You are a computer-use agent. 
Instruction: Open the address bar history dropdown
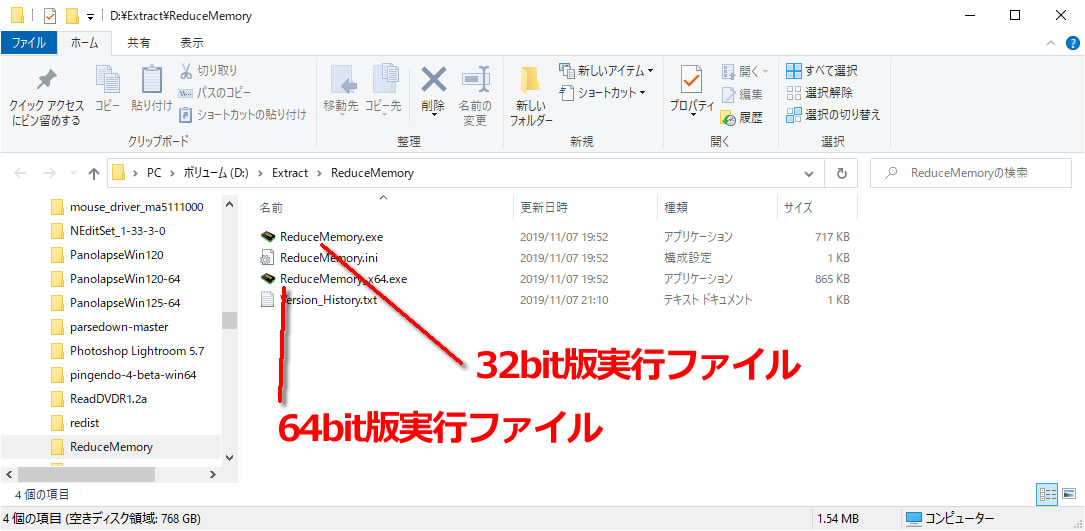(809, 173)
